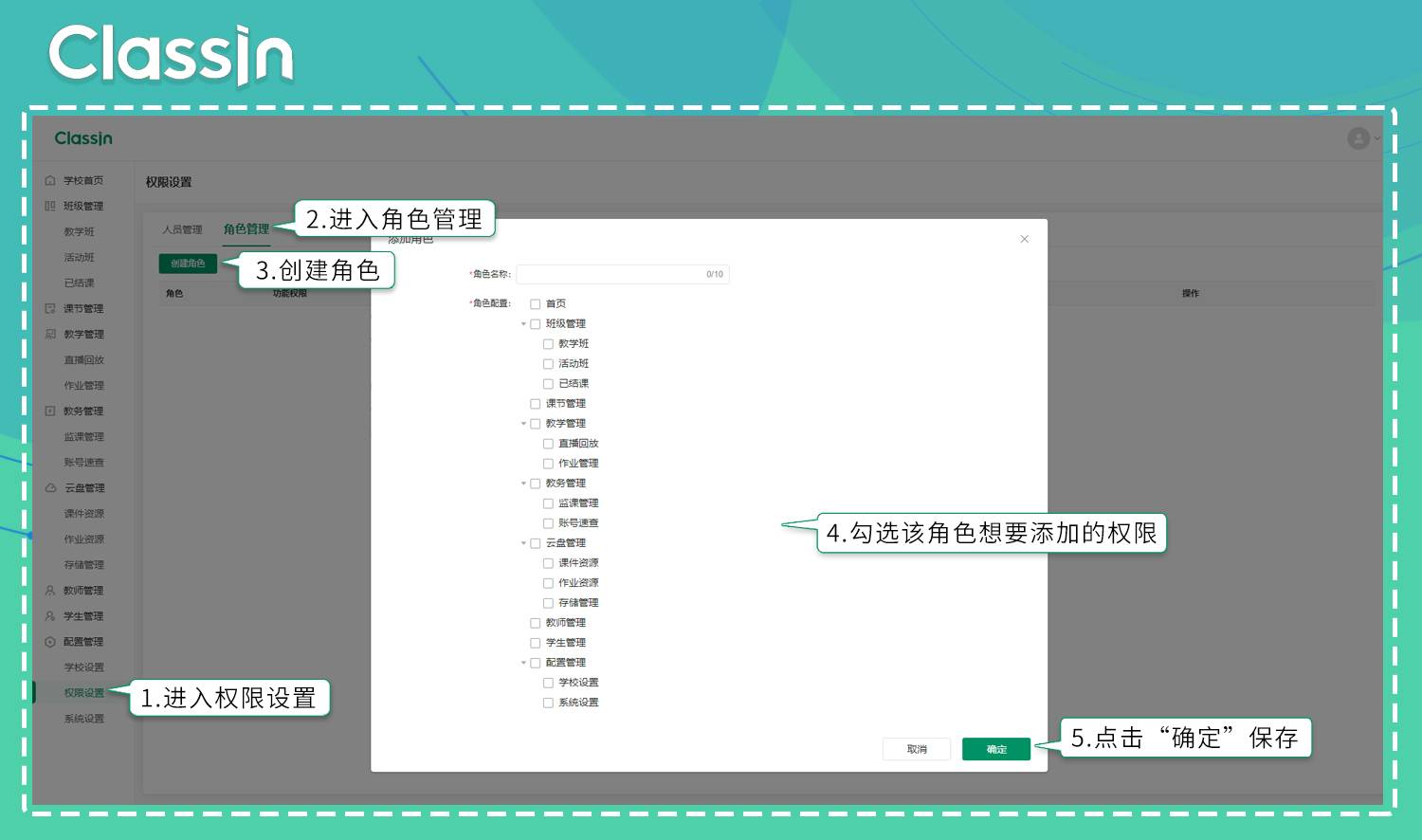1422x840 pixels.
Task: Open 活动班 in the left sidebar
Action: (80, 257)
